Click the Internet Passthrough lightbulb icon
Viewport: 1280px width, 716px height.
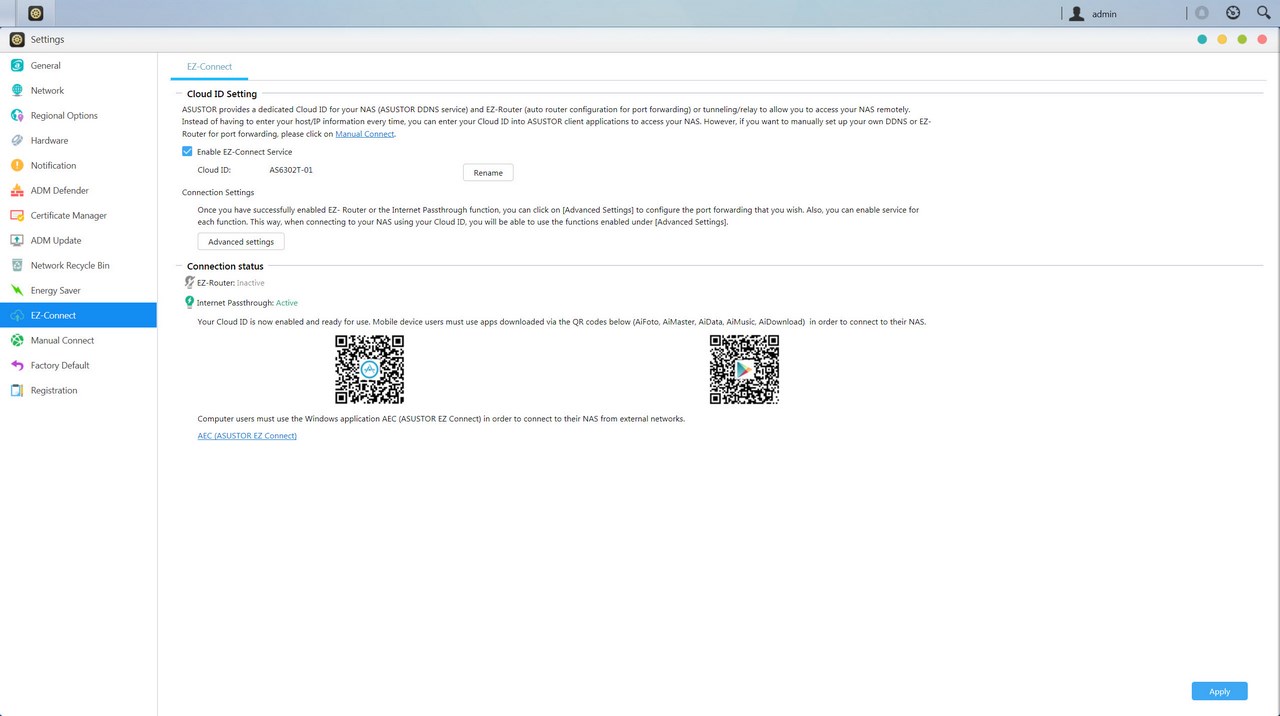click(x=189, y=302)
